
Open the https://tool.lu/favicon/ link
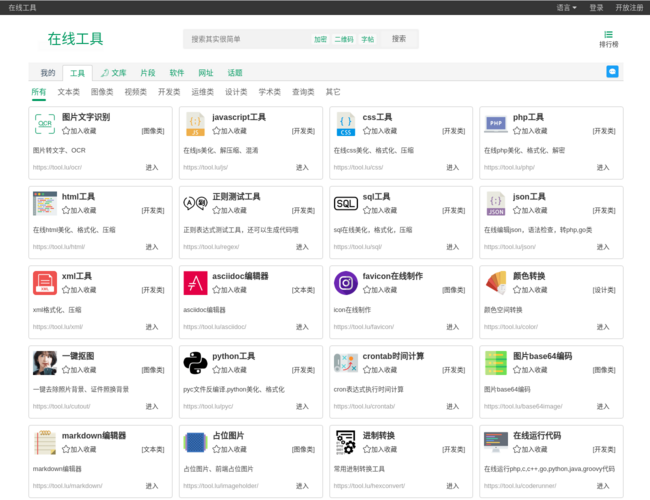(x=364, y=327)
